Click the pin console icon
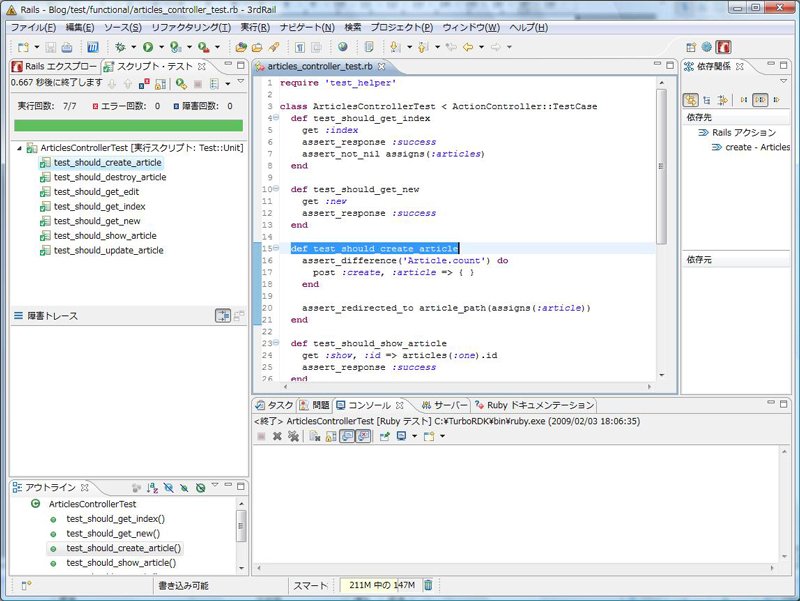The width and height of the screenshot is (800, 601). click(x=385, y=436)
